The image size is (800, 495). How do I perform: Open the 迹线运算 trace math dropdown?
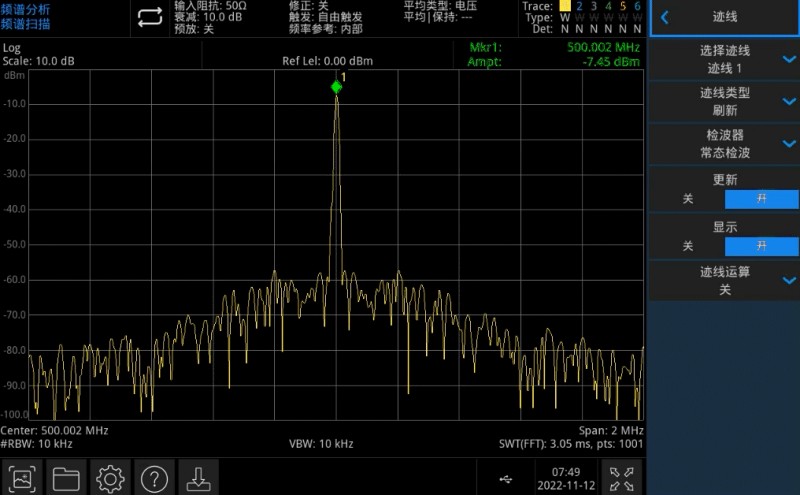(x=789, y=280)
